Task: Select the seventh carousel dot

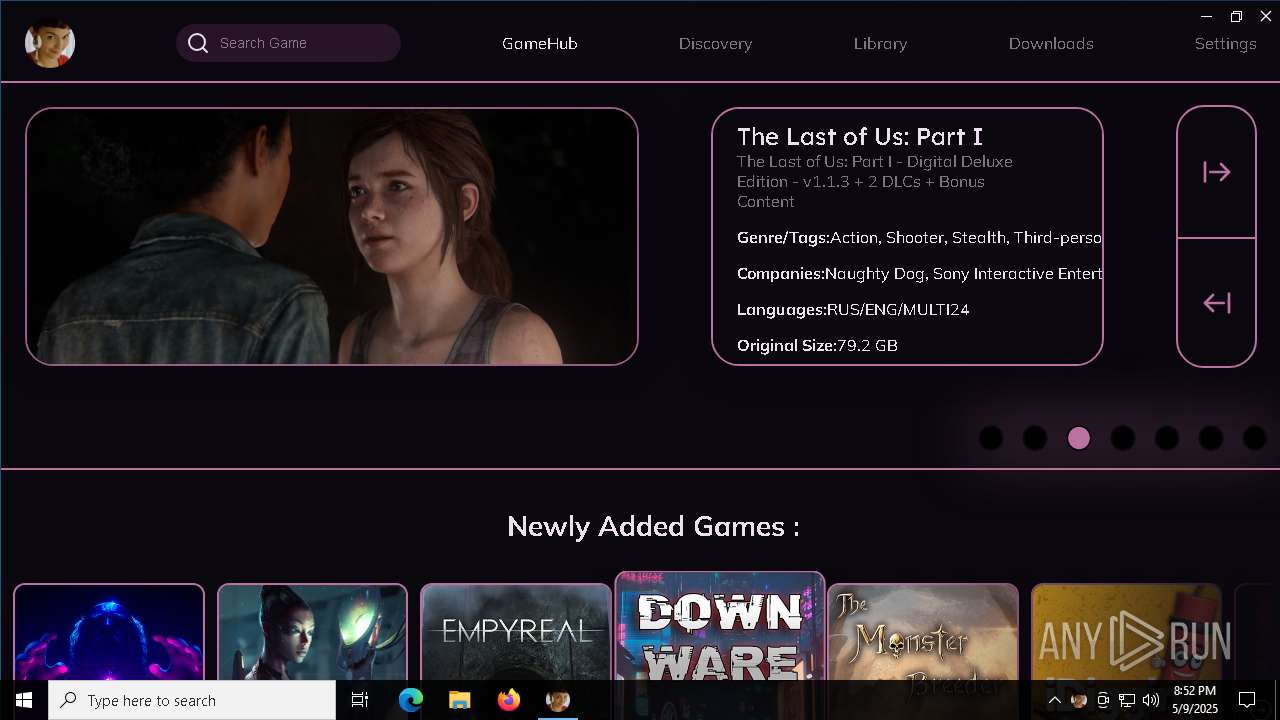Action: pyautogui.click(x=1255, y=438)
